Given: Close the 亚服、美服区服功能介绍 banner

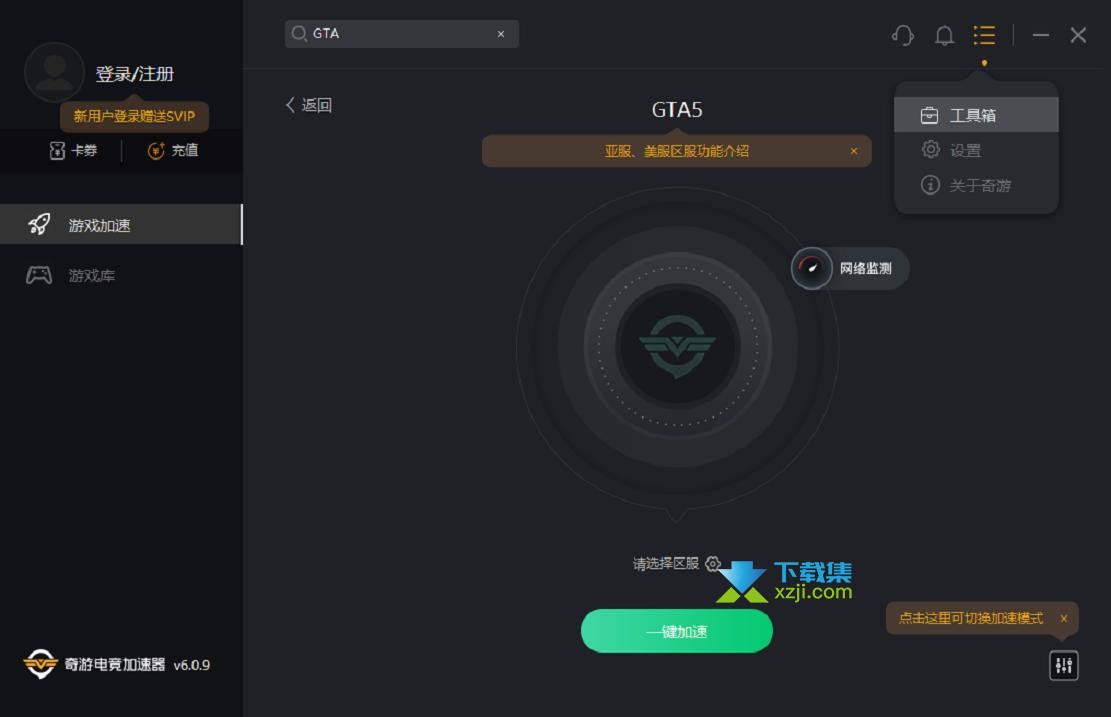Looking at the screenshot, I should coord(854,151).
